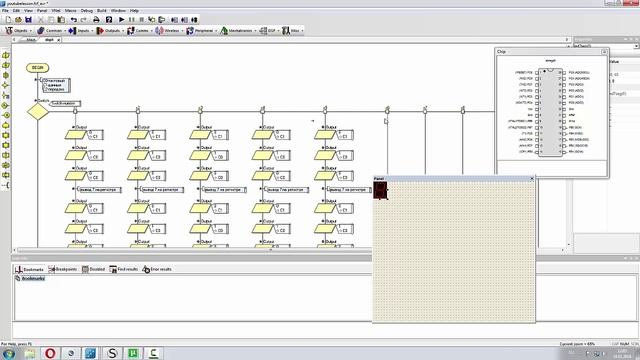
Task: Switch to the Error results tab
Action: click(157, 269)
